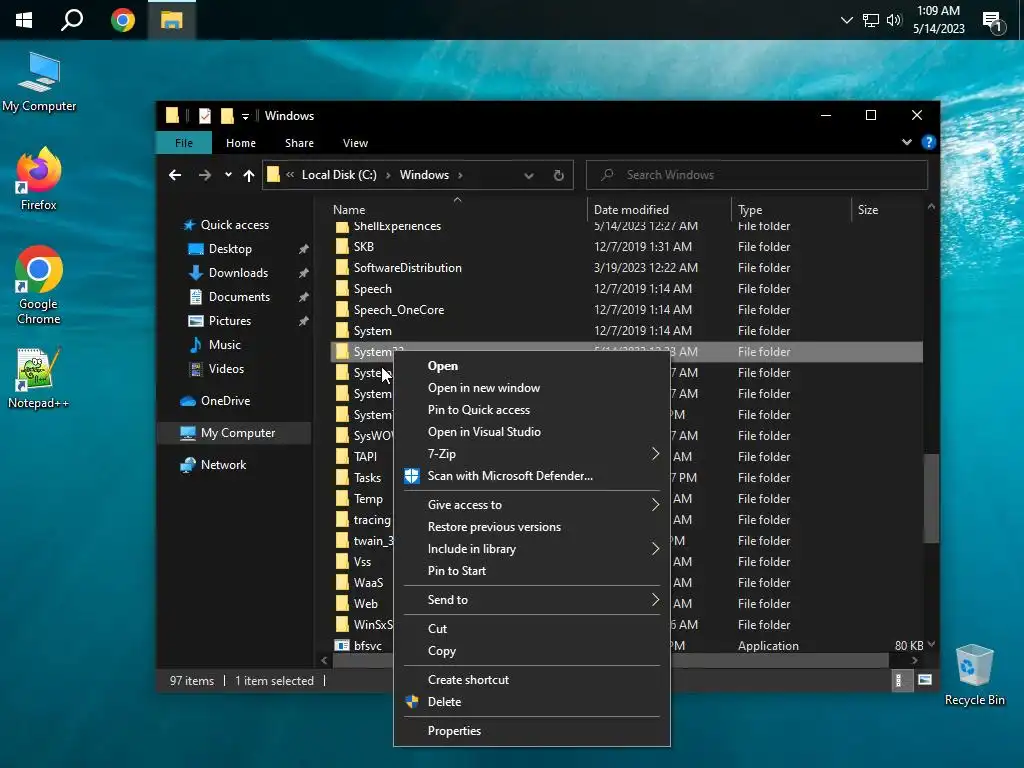The image size is (1024, 768).
Task: Open the View ribbon tab
Action: click(355, 143)
